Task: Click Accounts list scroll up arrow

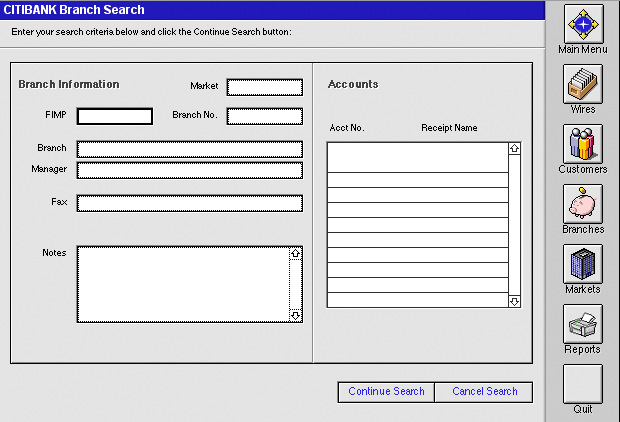Action: click(x=514, y=148)
